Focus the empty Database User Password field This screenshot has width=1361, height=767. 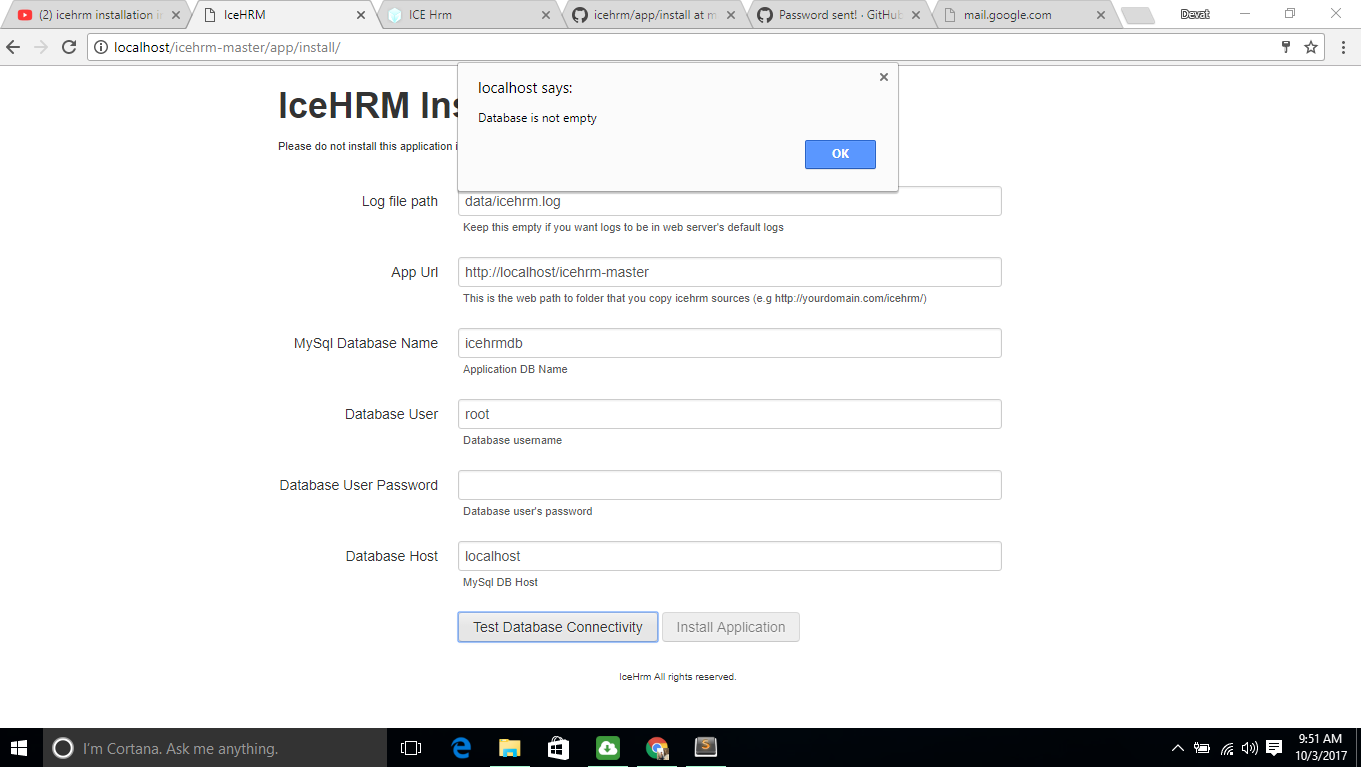pos(730,485)
